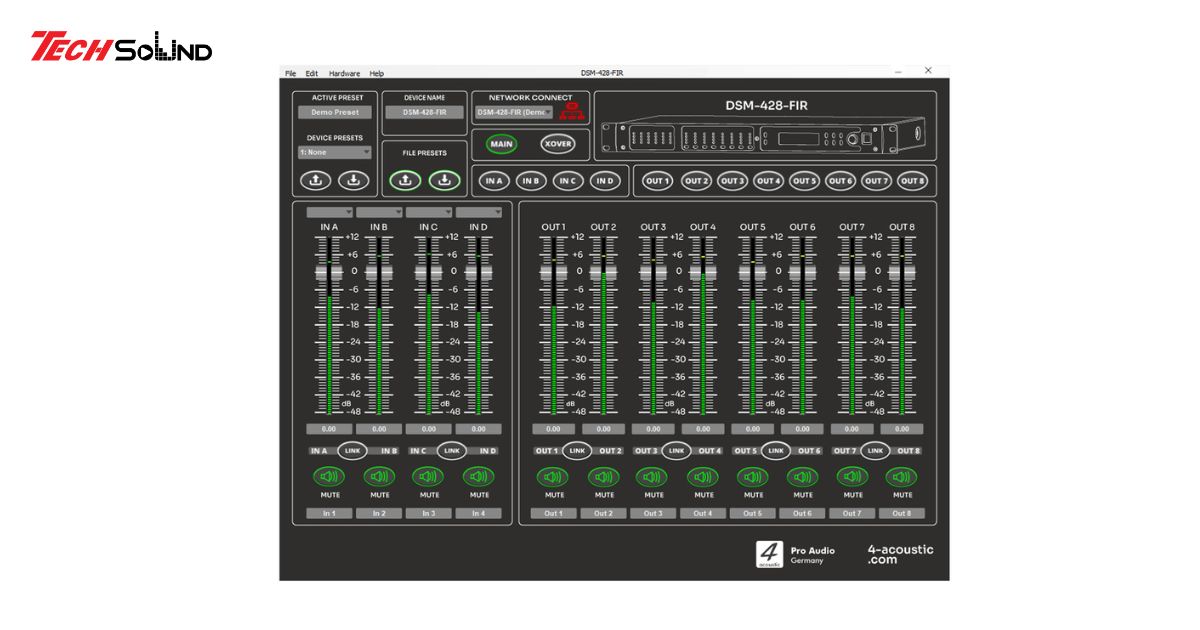Select the OUT 5 channel button
The image size is (1200, 630).
pyautogui.click(x=804, y=181)
